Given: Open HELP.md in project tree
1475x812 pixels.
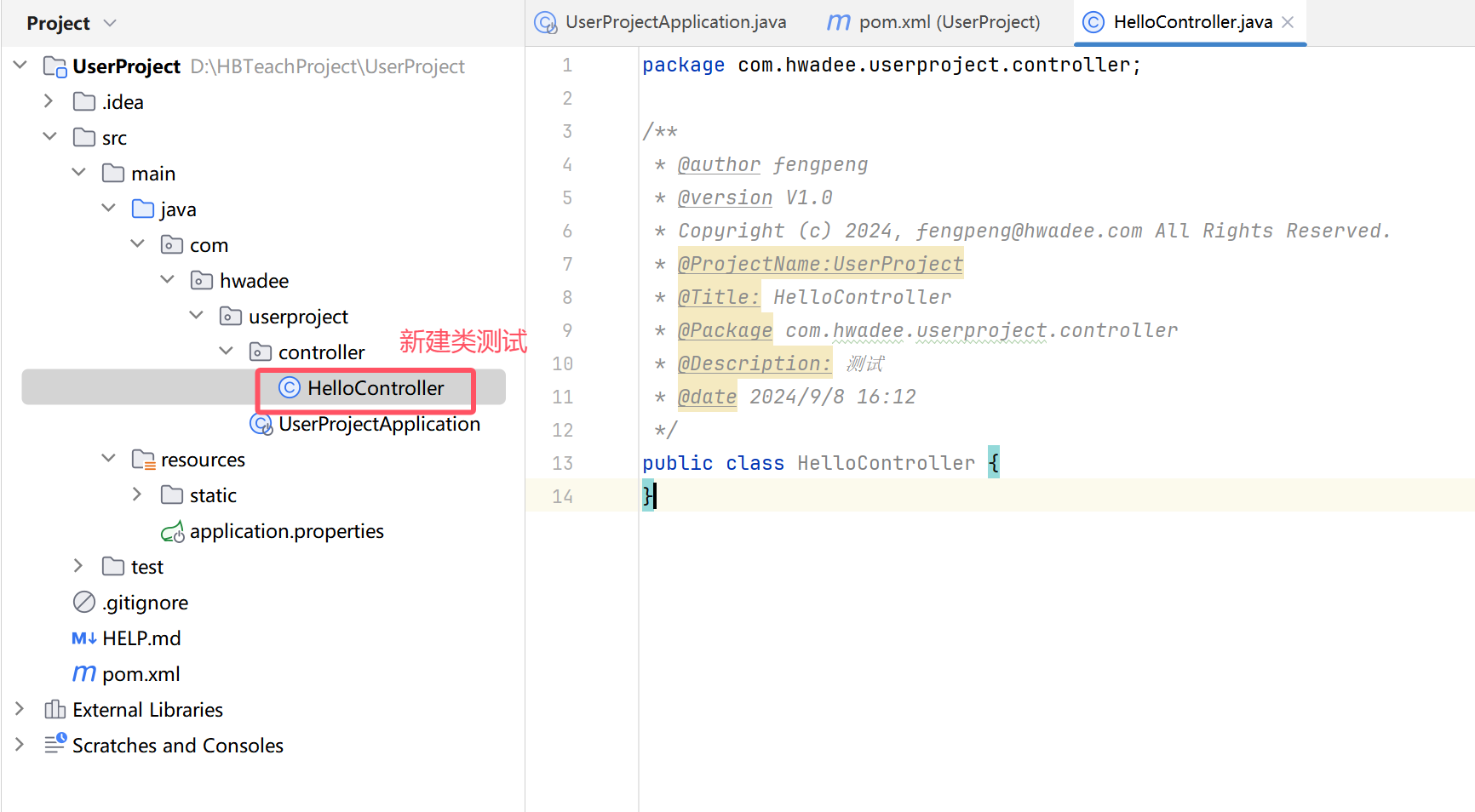Looking at the screenshot, I should click(x=141, y=638).
